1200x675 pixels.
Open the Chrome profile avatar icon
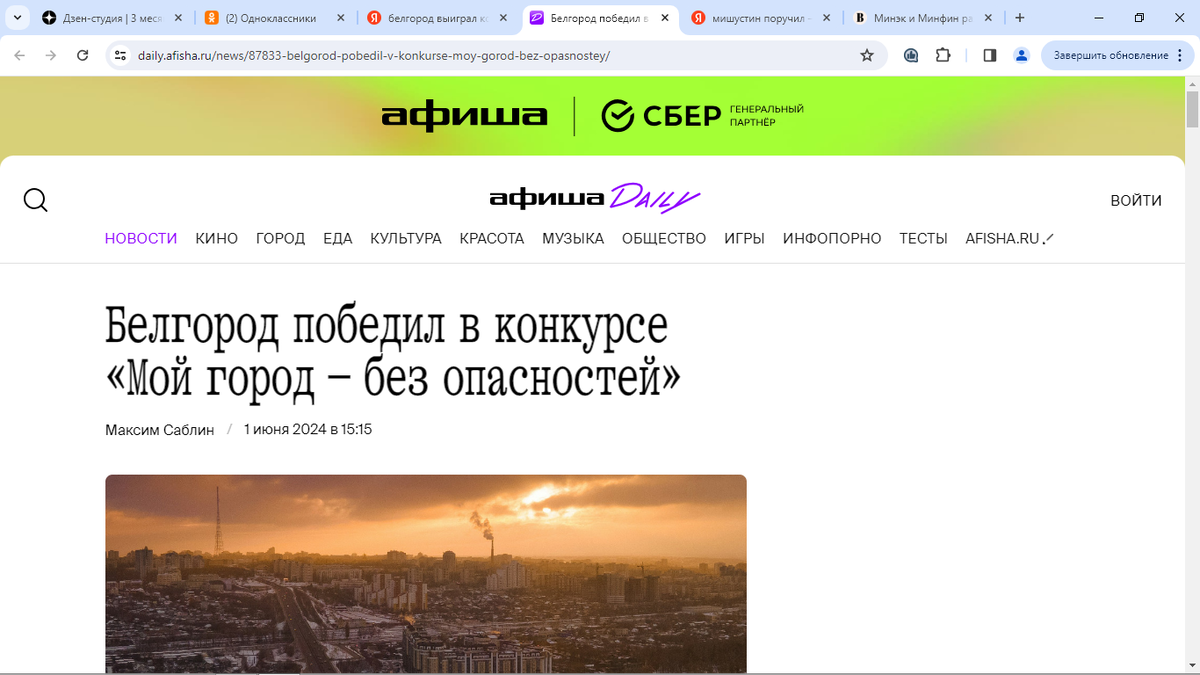[1021, 55]
